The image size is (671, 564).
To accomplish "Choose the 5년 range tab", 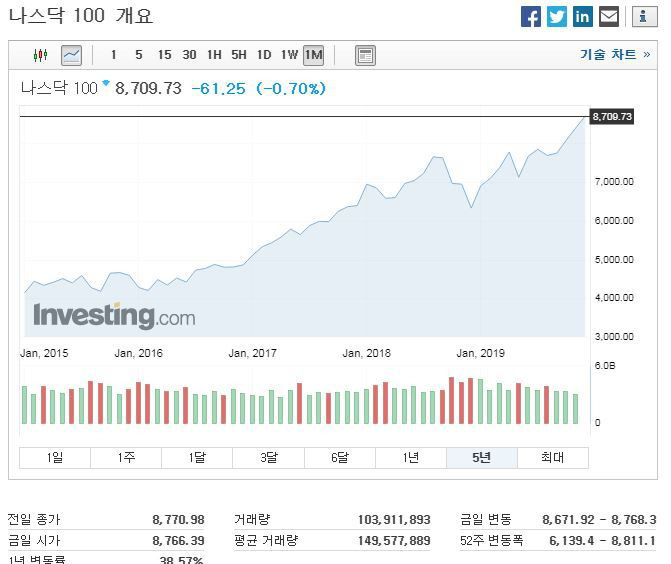I will click(482, 458).
